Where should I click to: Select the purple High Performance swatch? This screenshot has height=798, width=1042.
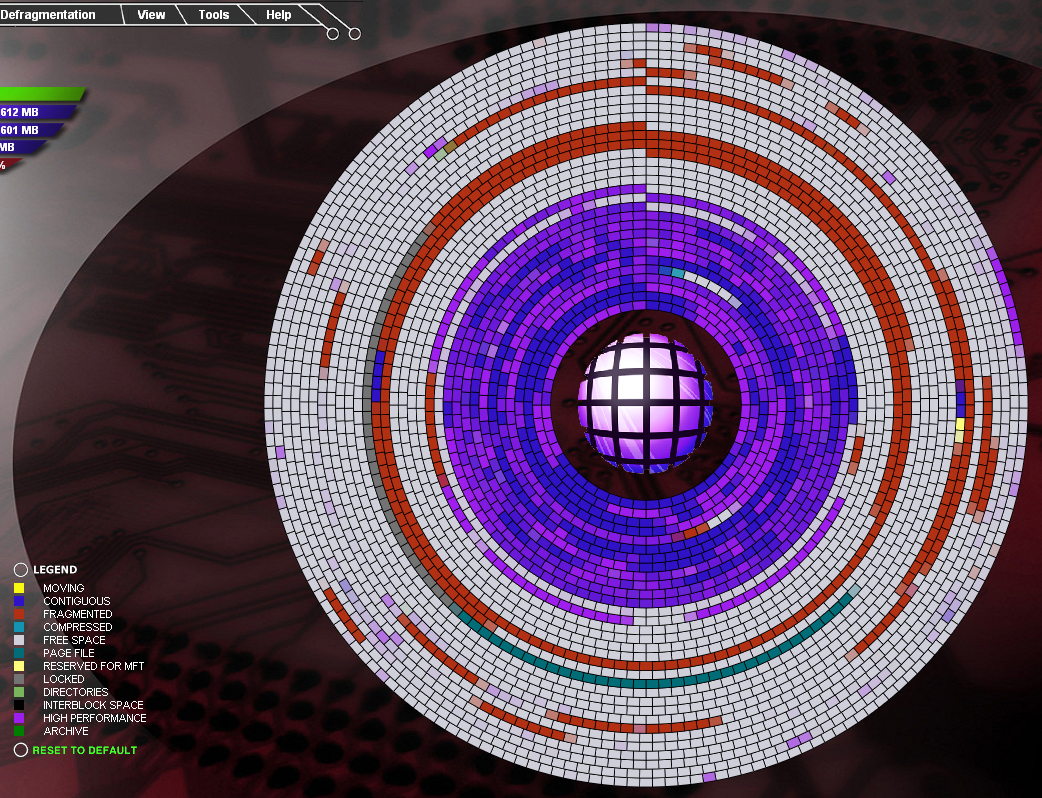(x=19, y=718)
